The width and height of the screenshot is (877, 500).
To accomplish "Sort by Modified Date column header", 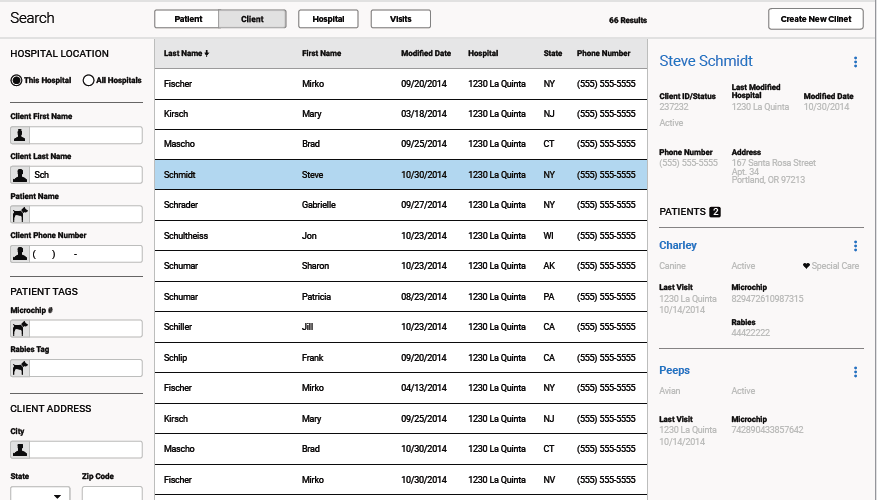I will 426,54.
